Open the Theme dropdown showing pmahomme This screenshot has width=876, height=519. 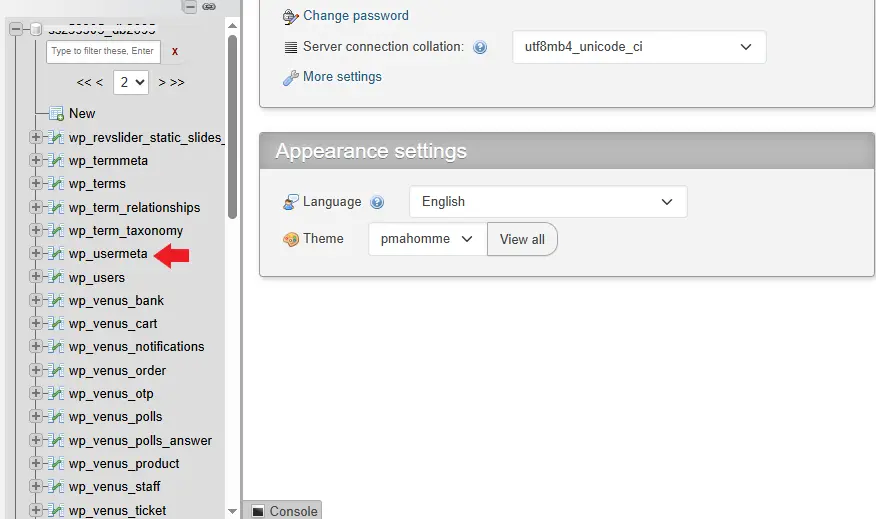[427, 239]
